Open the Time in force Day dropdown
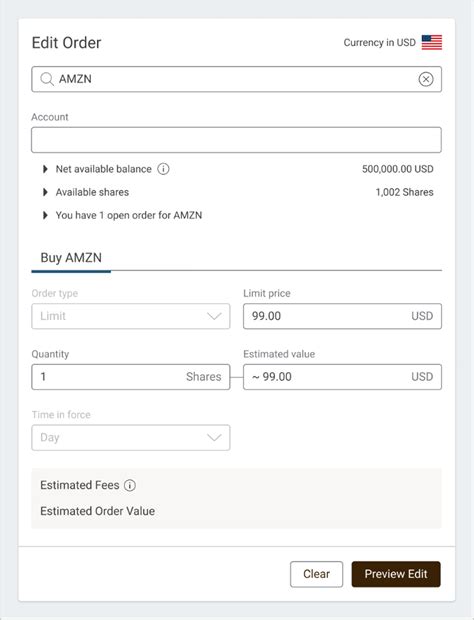This screenshot has width=474, height=620. (131, 437)
